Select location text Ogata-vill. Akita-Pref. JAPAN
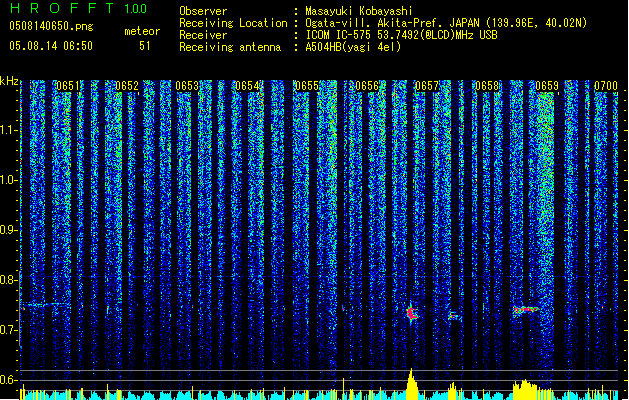This screenshot has height=400, width=629. coord(394,23)
